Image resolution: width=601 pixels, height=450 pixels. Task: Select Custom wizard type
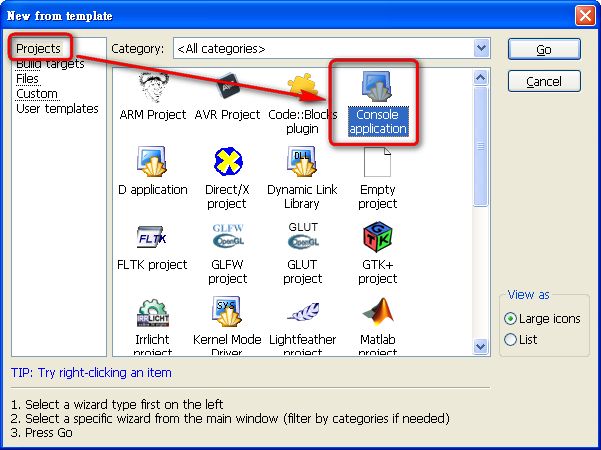tap(37, 94)
